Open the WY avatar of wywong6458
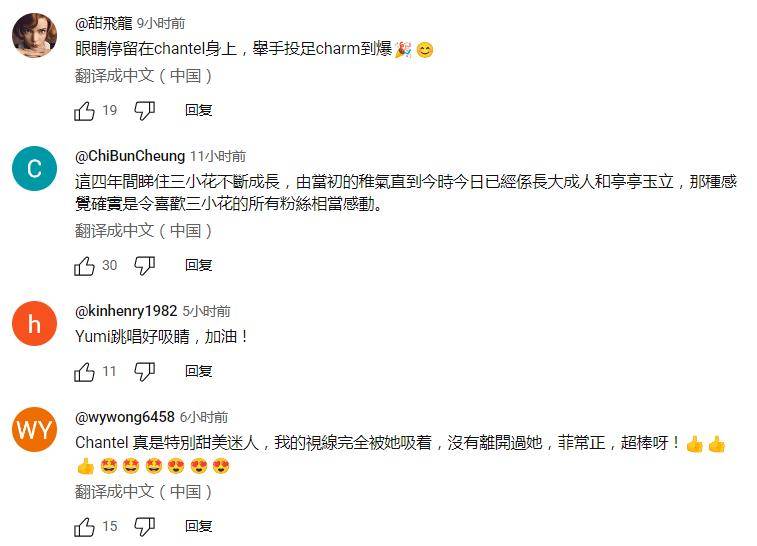Image resolution: width=757 pixels, height=546 pixels. coord(34,429)
